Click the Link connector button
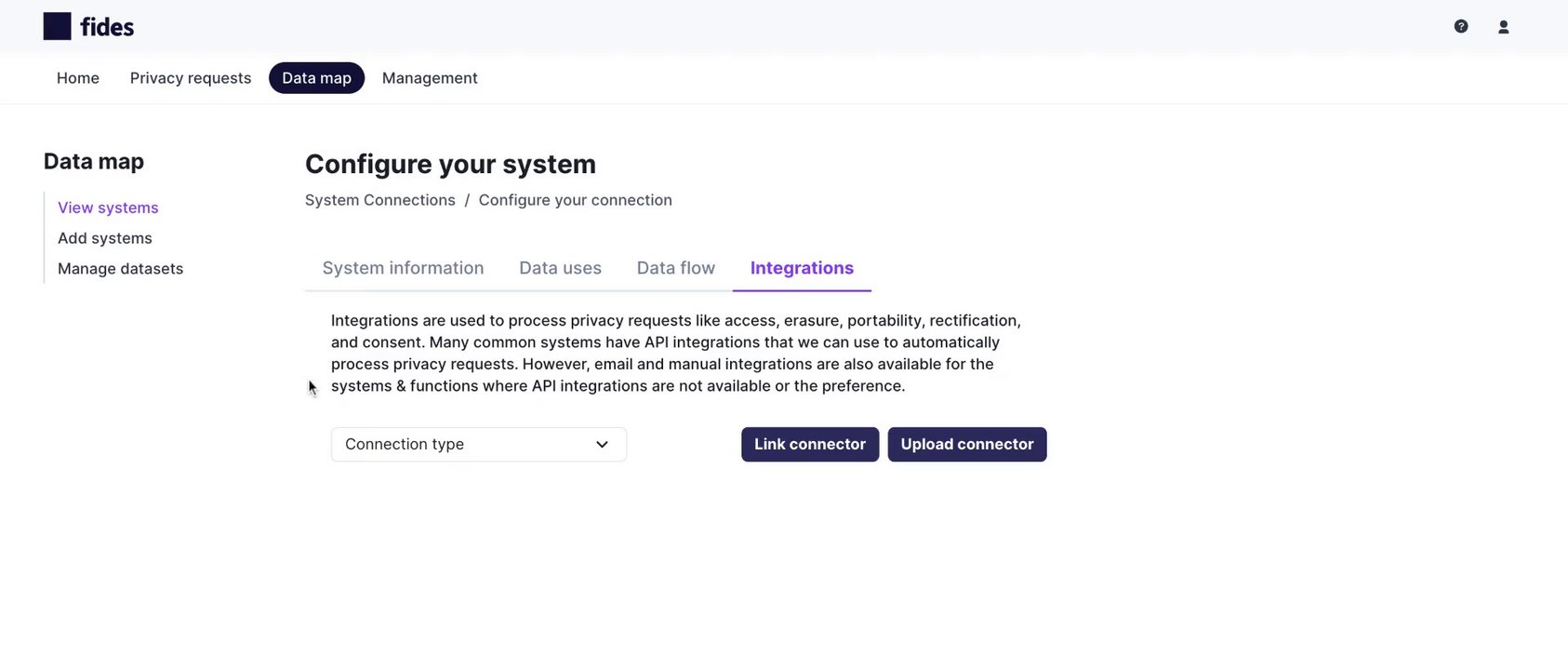 [809, 445]
